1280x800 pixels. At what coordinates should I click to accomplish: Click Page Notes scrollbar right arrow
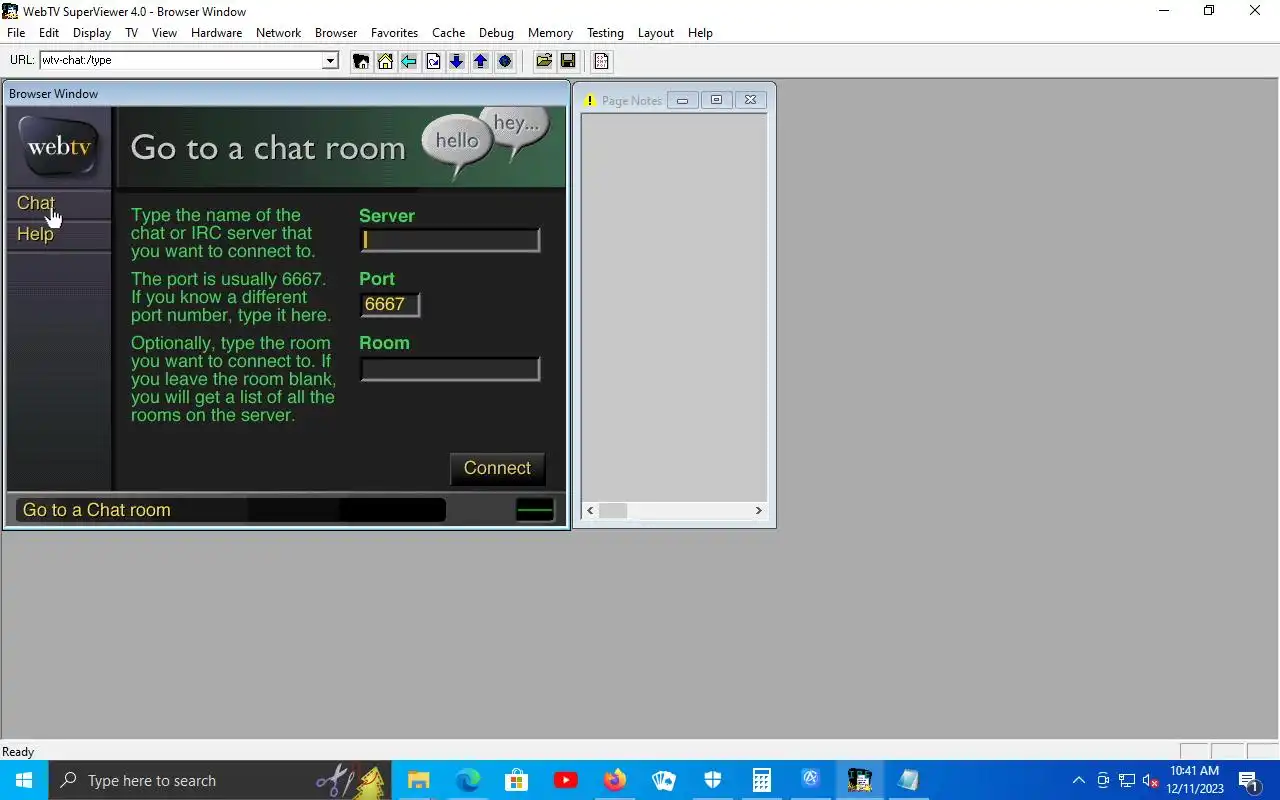point(758,510)
